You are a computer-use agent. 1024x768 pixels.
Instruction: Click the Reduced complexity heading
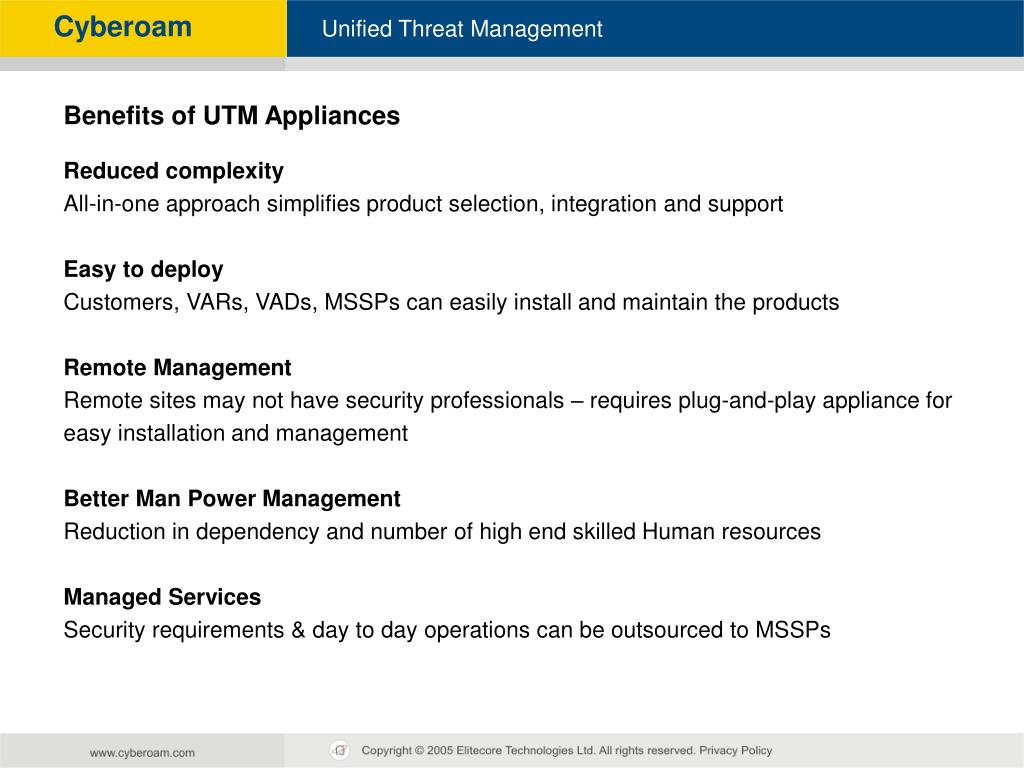[x=174, y=171]
